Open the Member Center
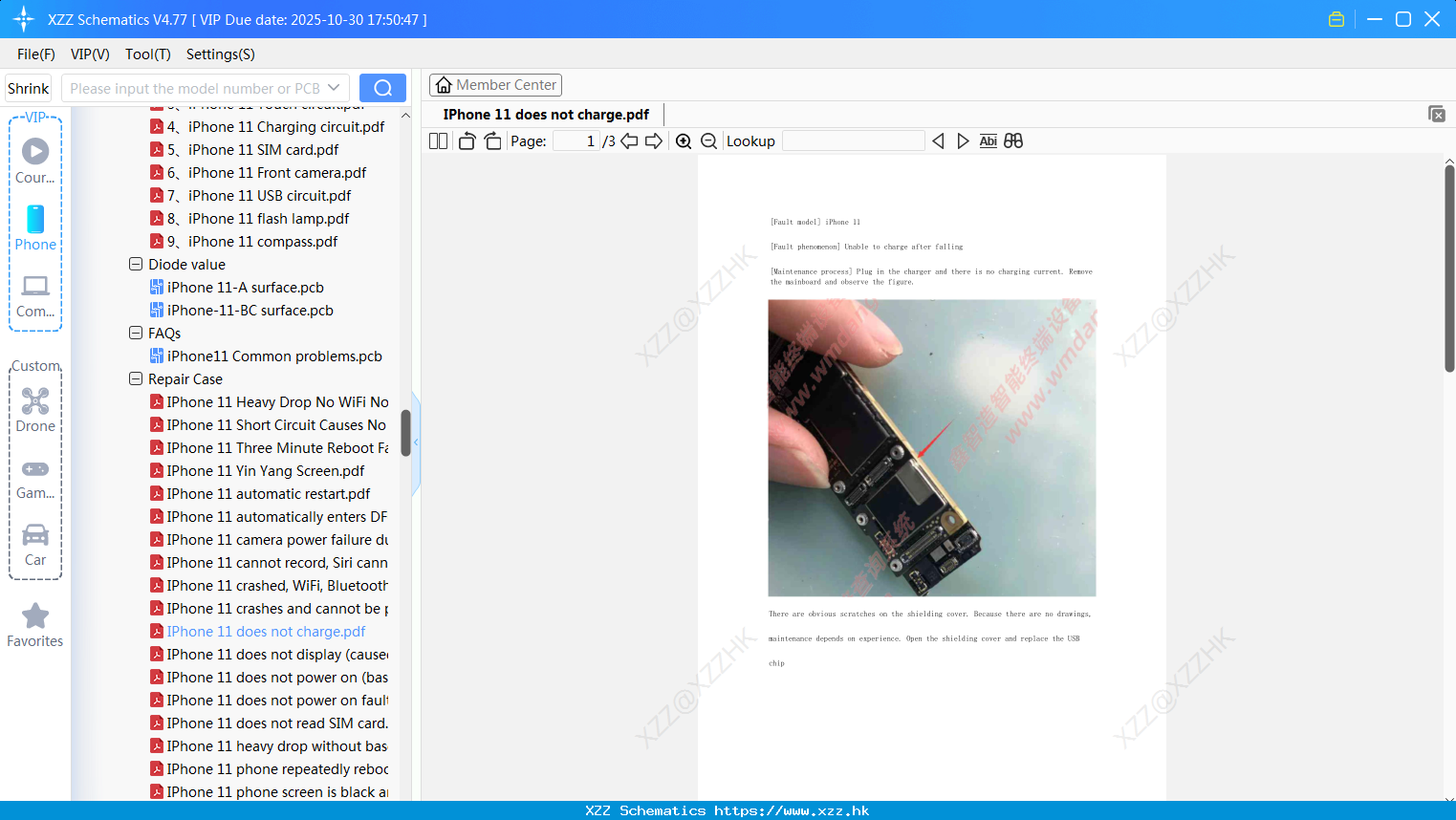Viewport: 1456px width, 820px height. coord(495,85)
